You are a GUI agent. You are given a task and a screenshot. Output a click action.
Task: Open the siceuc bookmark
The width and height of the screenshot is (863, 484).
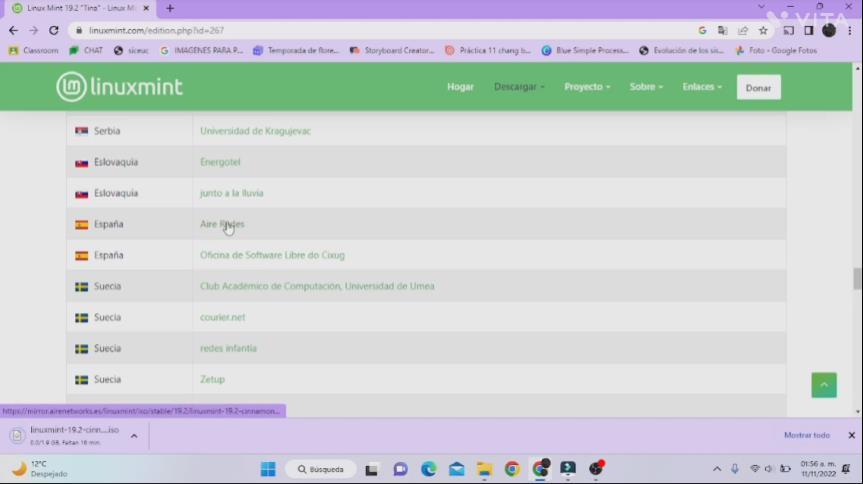point(131,51)
